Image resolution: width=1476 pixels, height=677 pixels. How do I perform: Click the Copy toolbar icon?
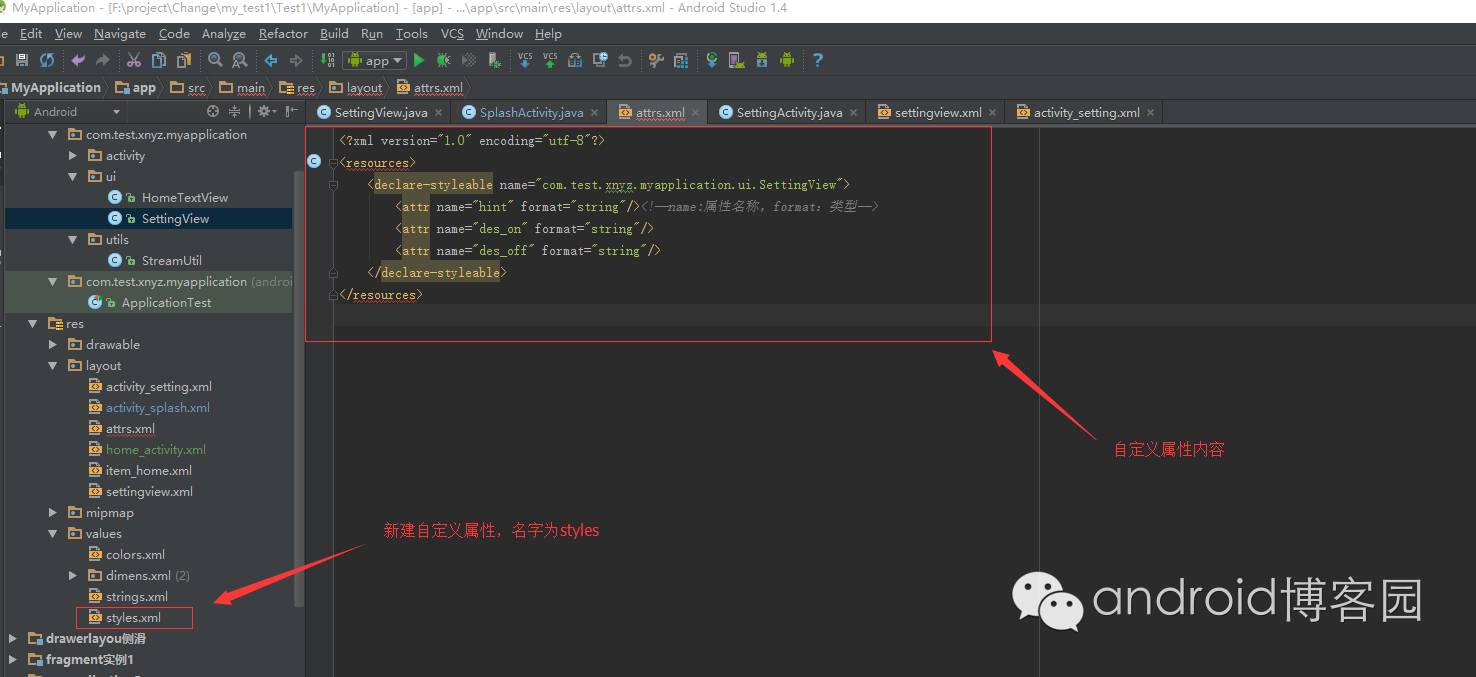[x=159, y=60]
